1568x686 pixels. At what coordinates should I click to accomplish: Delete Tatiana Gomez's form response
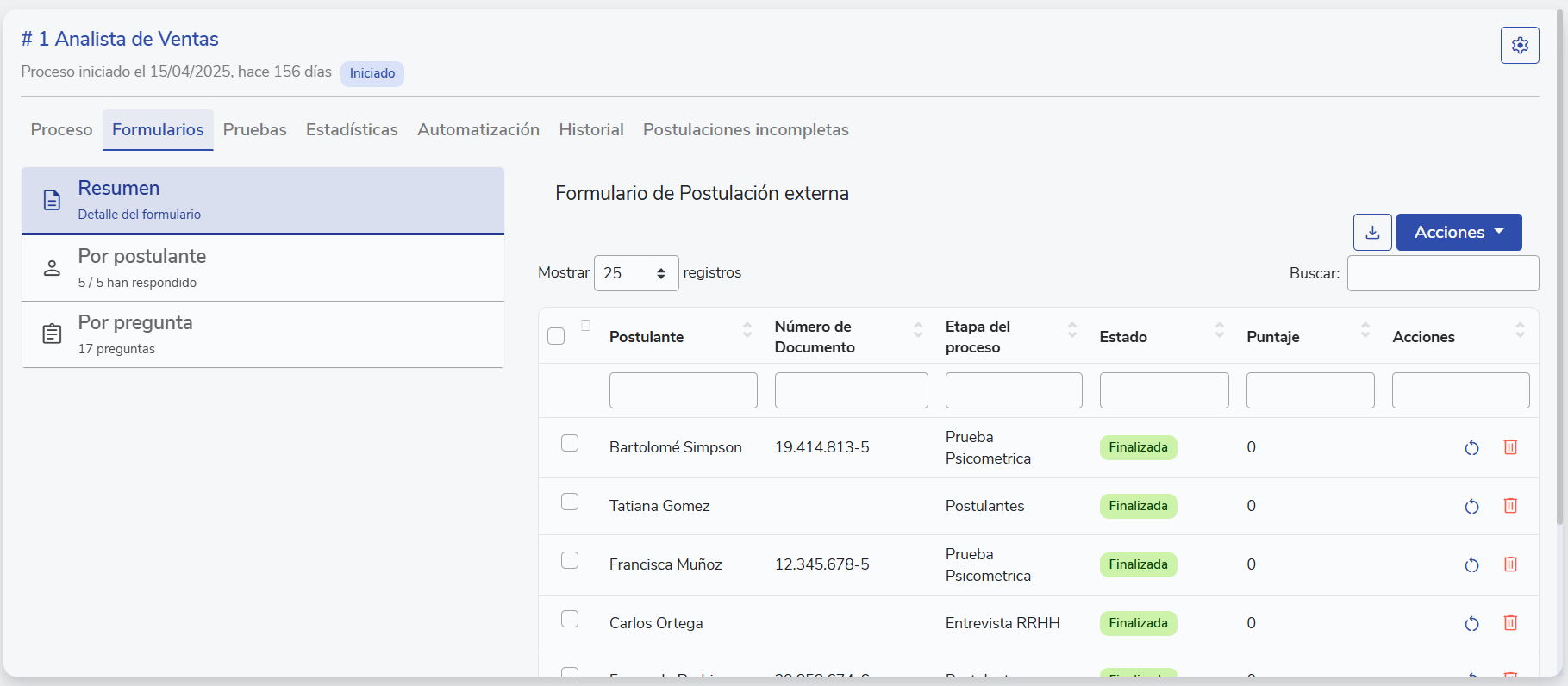[1510, 506]
